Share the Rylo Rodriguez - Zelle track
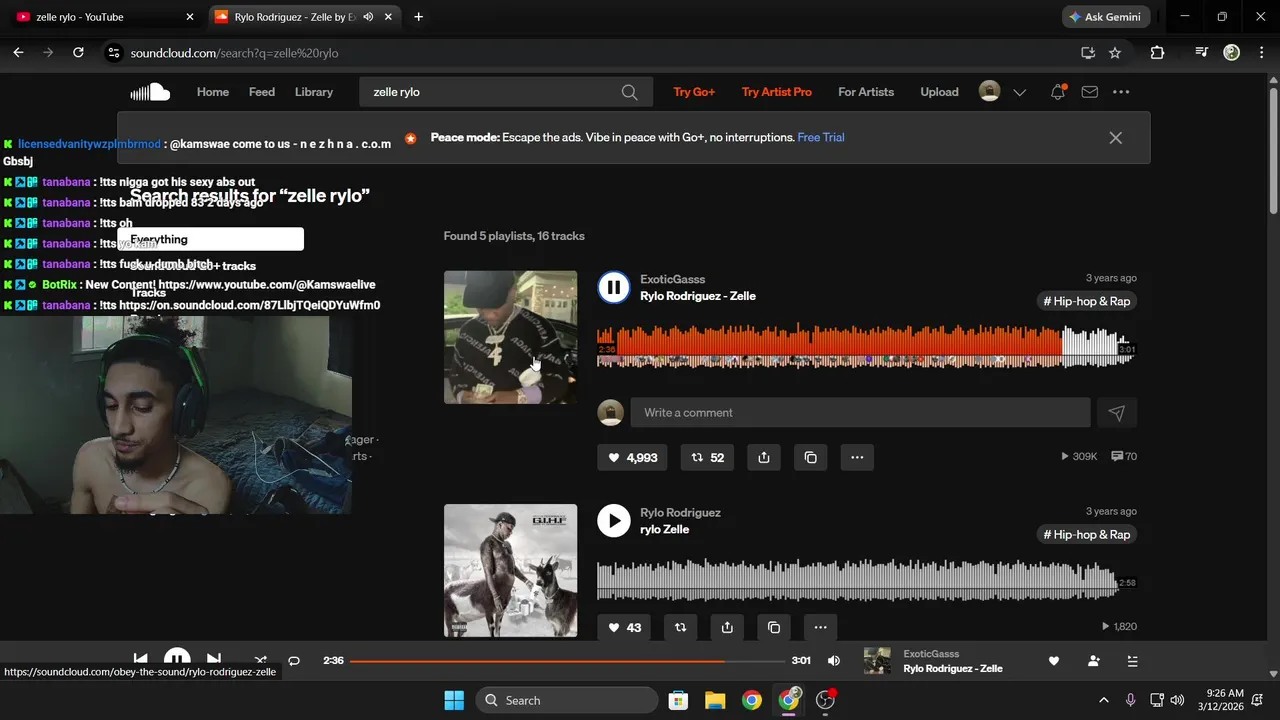The width and height of the screenshot is (1280, 720). (x=764, y=457)
